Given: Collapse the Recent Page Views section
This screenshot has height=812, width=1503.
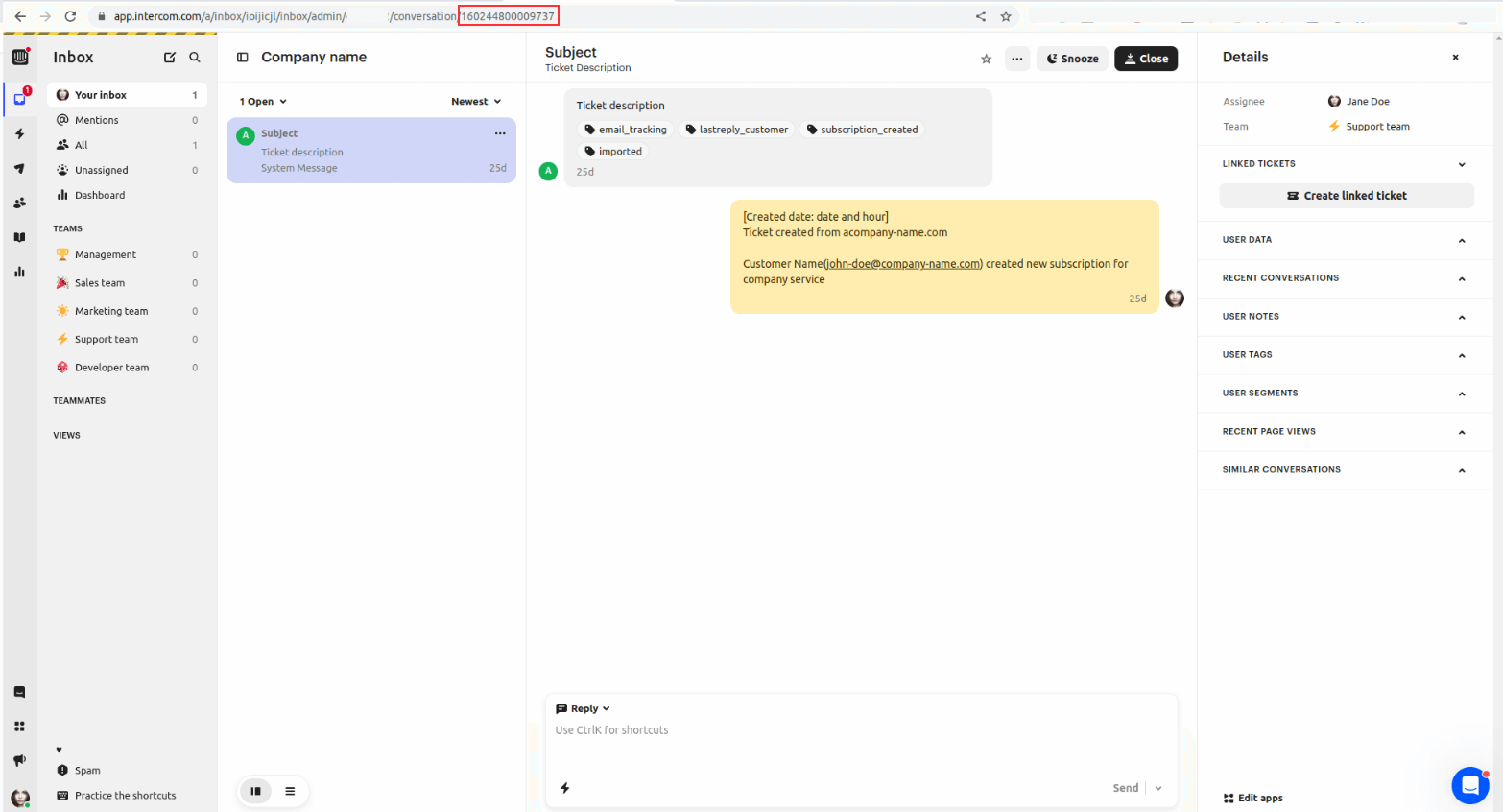Looking at the screenshot, I should (1462, 432).
